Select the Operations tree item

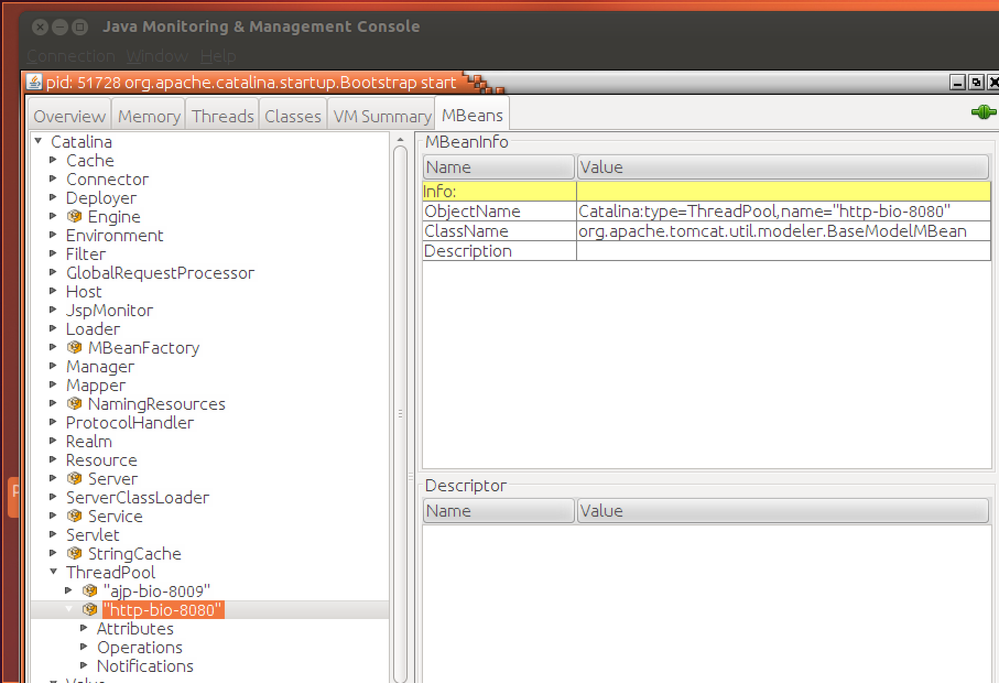coord(139,648)
